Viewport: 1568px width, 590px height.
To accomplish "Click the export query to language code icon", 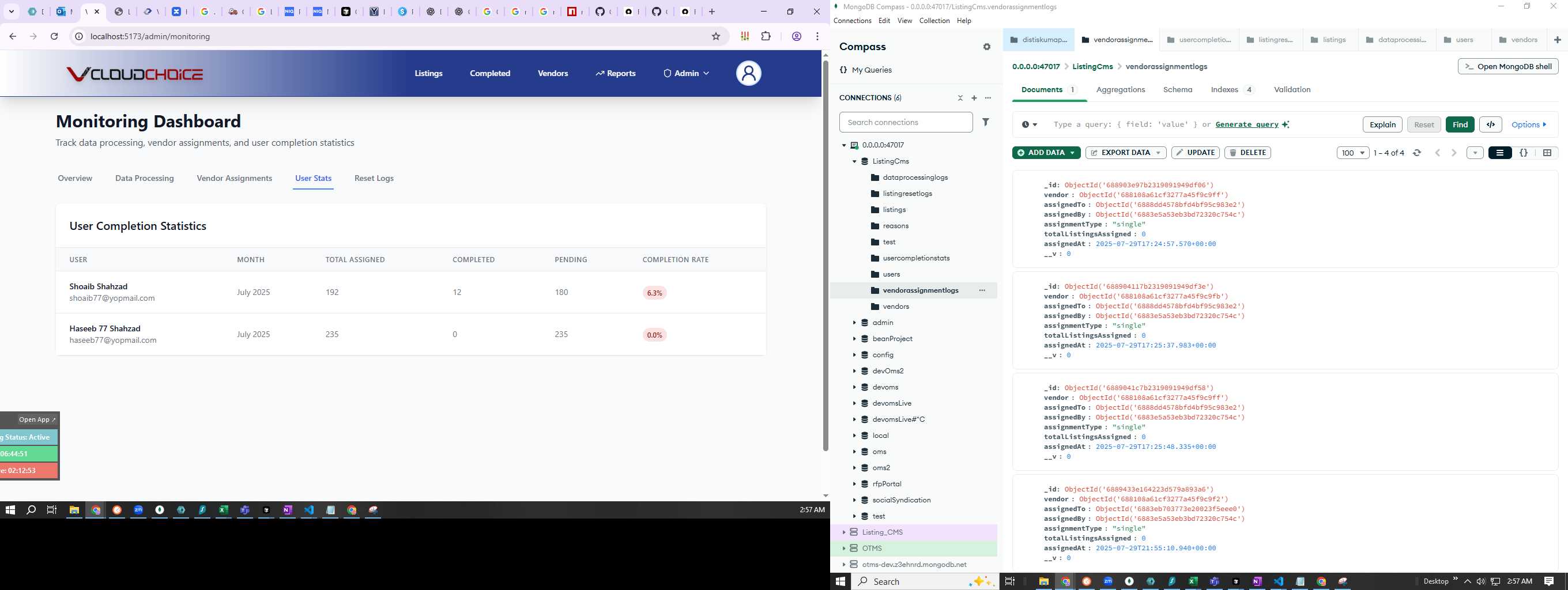I will pyautogui.click(x=1491, y=124).
